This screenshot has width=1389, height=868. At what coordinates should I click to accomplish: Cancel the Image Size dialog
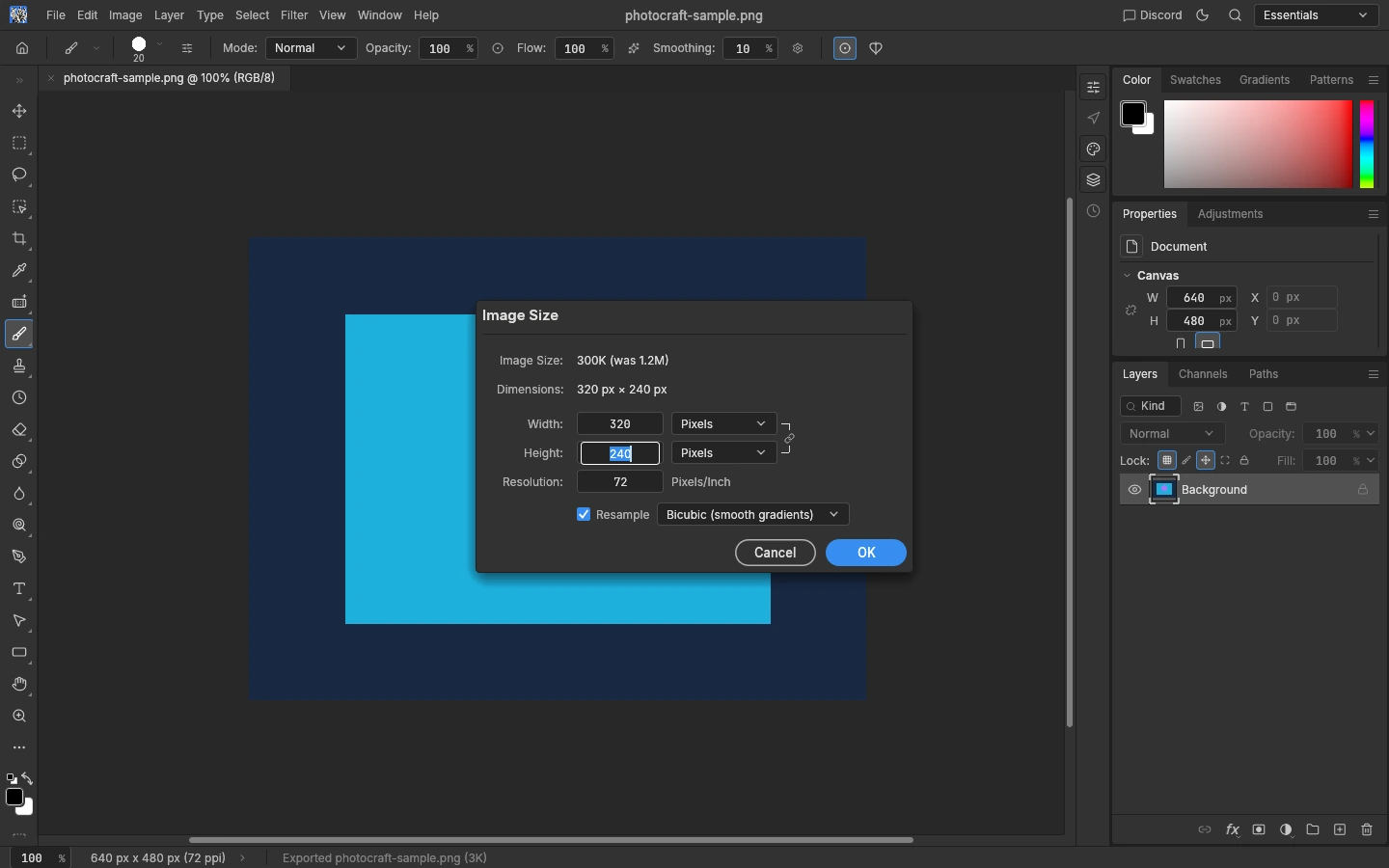point(776,553)
